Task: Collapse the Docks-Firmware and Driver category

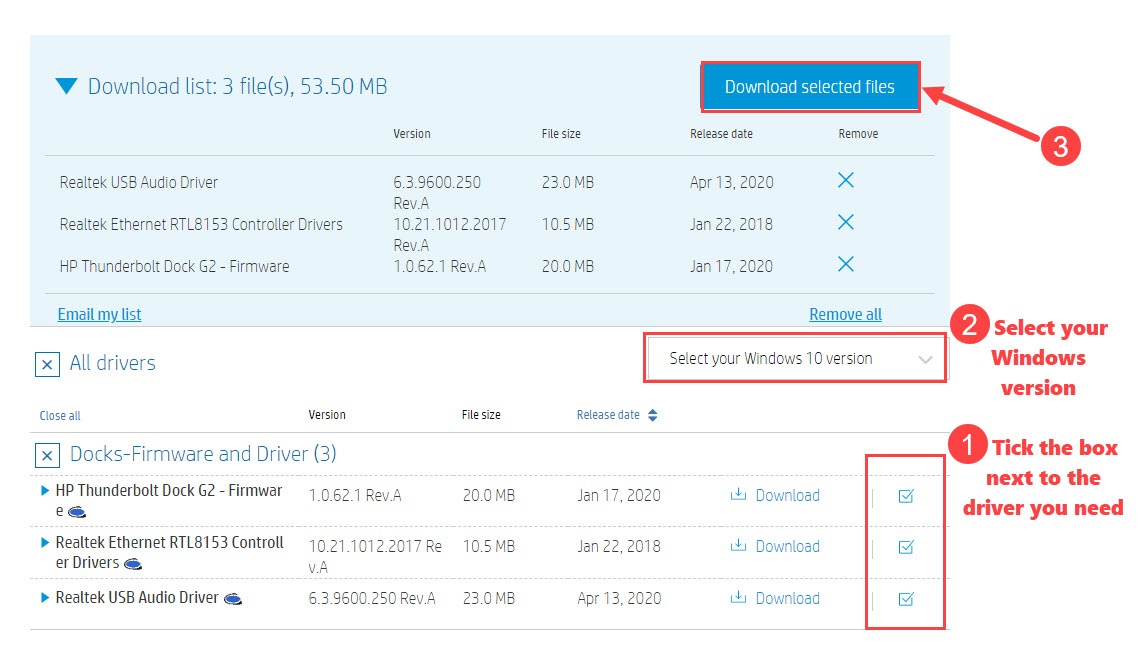Action: [x=47, y=456]
